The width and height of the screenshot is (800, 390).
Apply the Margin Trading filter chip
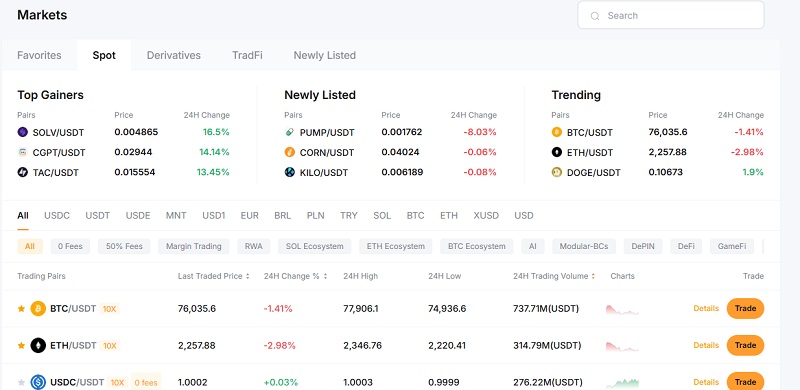point(193,246)
